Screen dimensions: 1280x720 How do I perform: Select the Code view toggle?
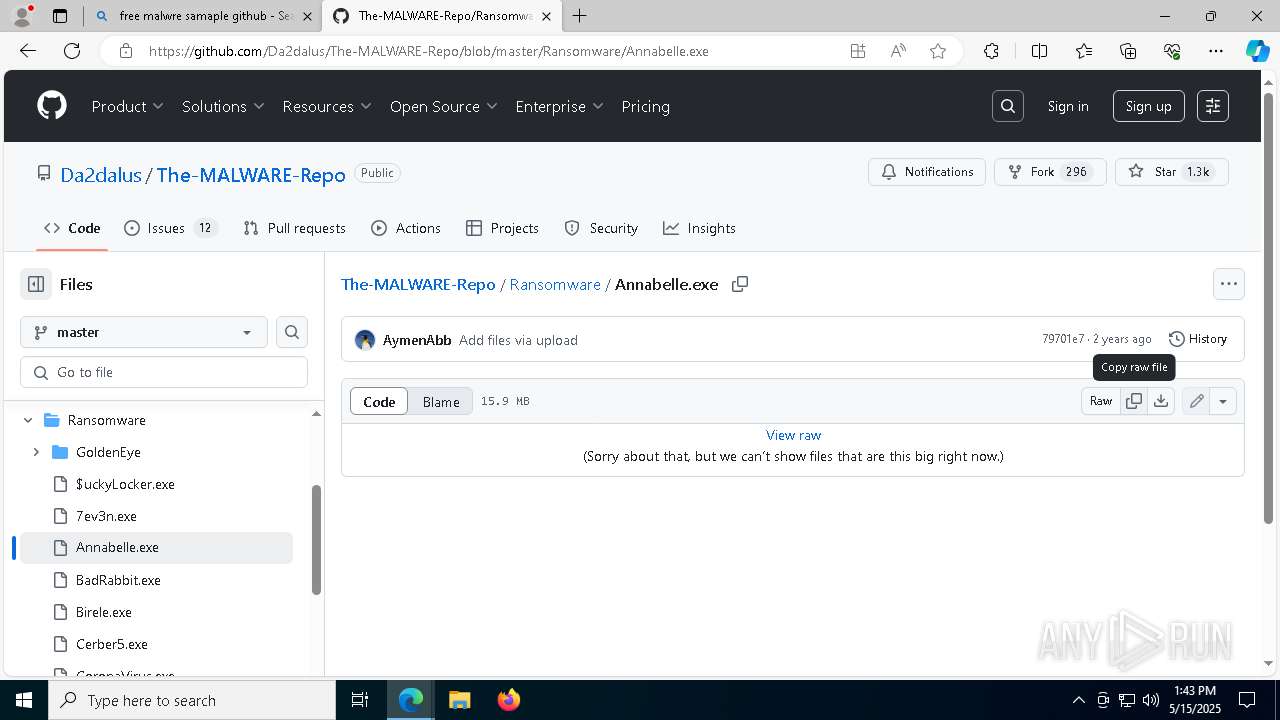pos(379,401)
